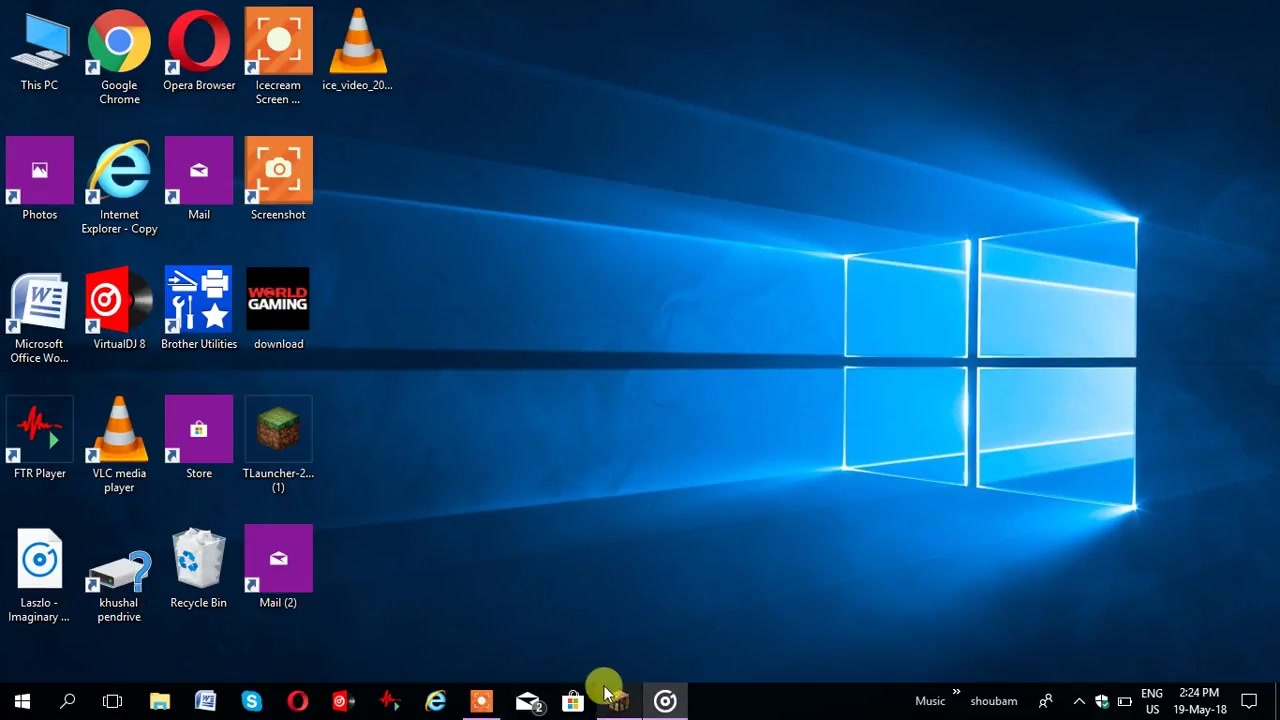The image size is (1280, 720).
Task: Open VLC media player desktop shortcut
Action: (x=119, y=445)
